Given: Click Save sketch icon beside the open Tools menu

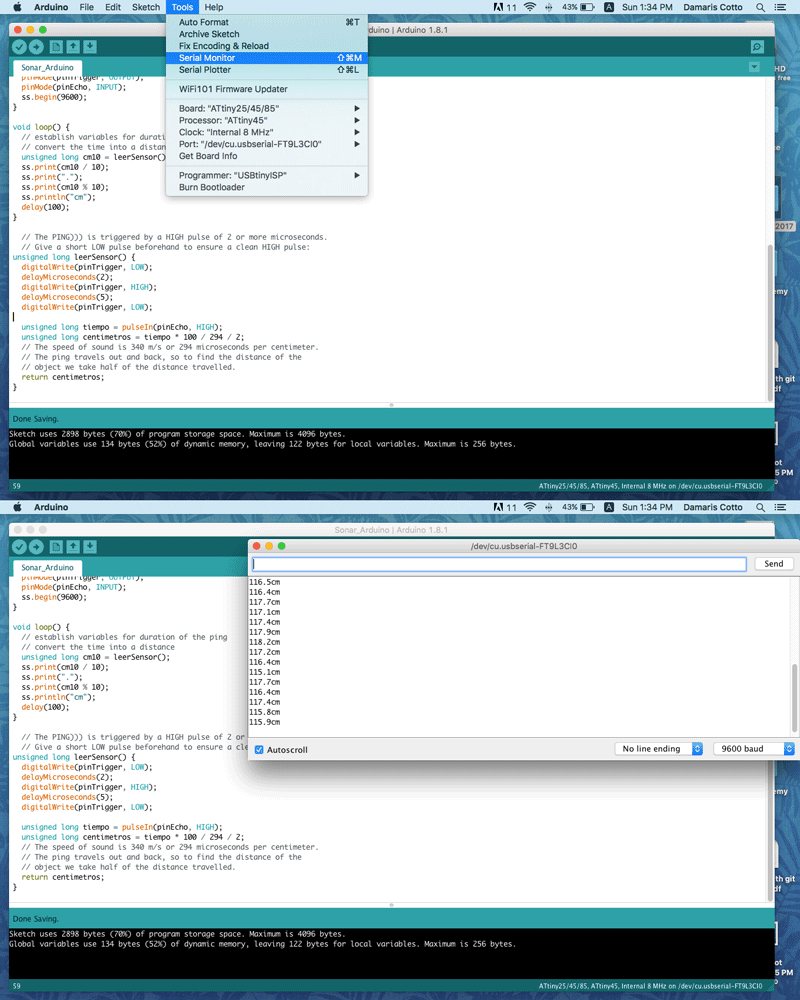Looking at the screenshot, I should (90, 47).
